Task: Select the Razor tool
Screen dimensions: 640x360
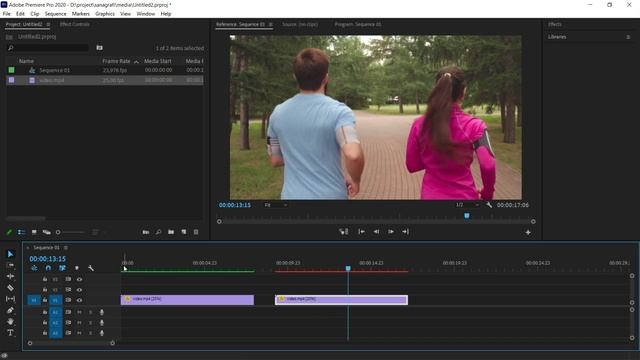Action: 10,288
